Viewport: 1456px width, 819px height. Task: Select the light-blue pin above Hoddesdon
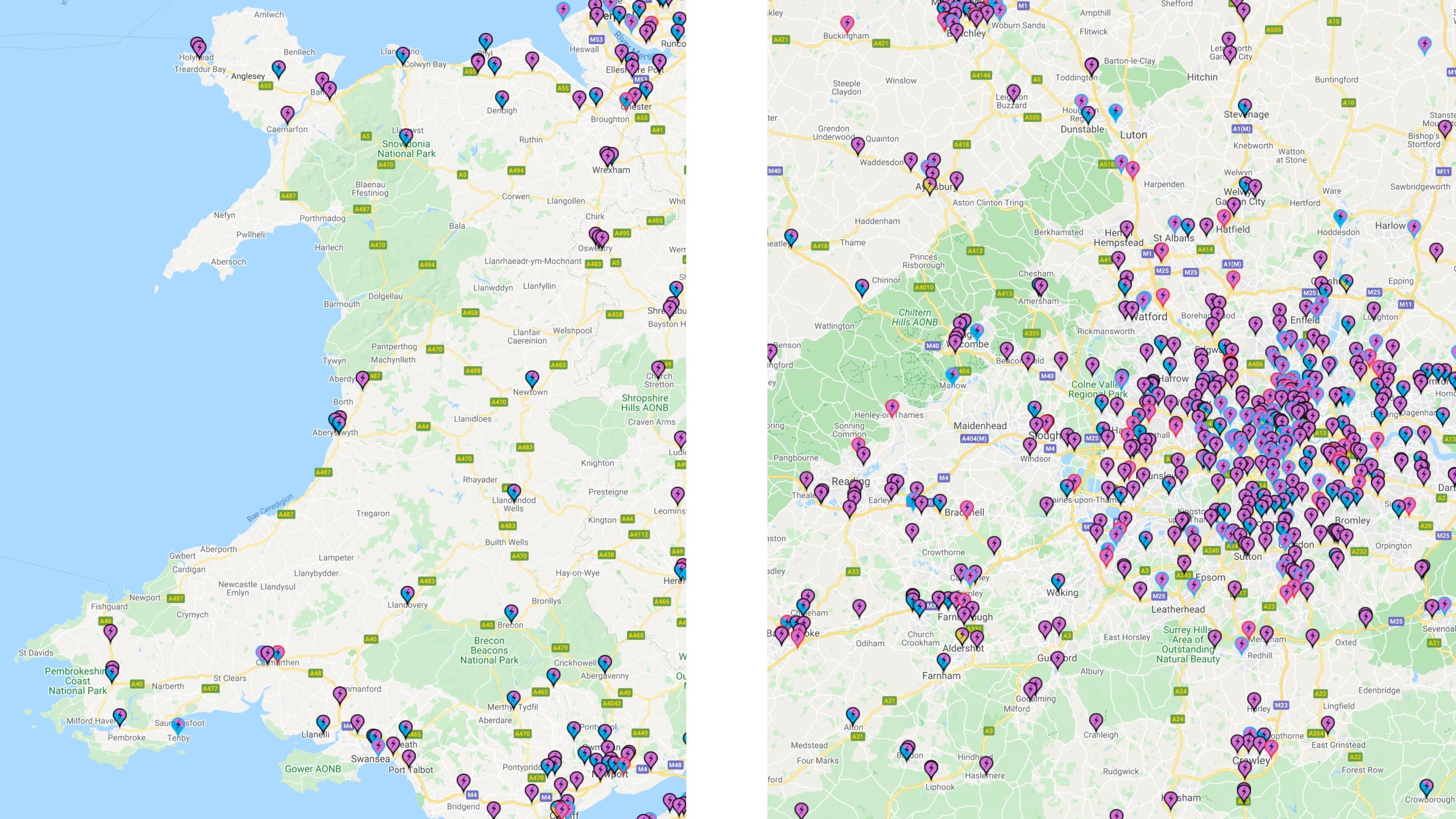1340,217
